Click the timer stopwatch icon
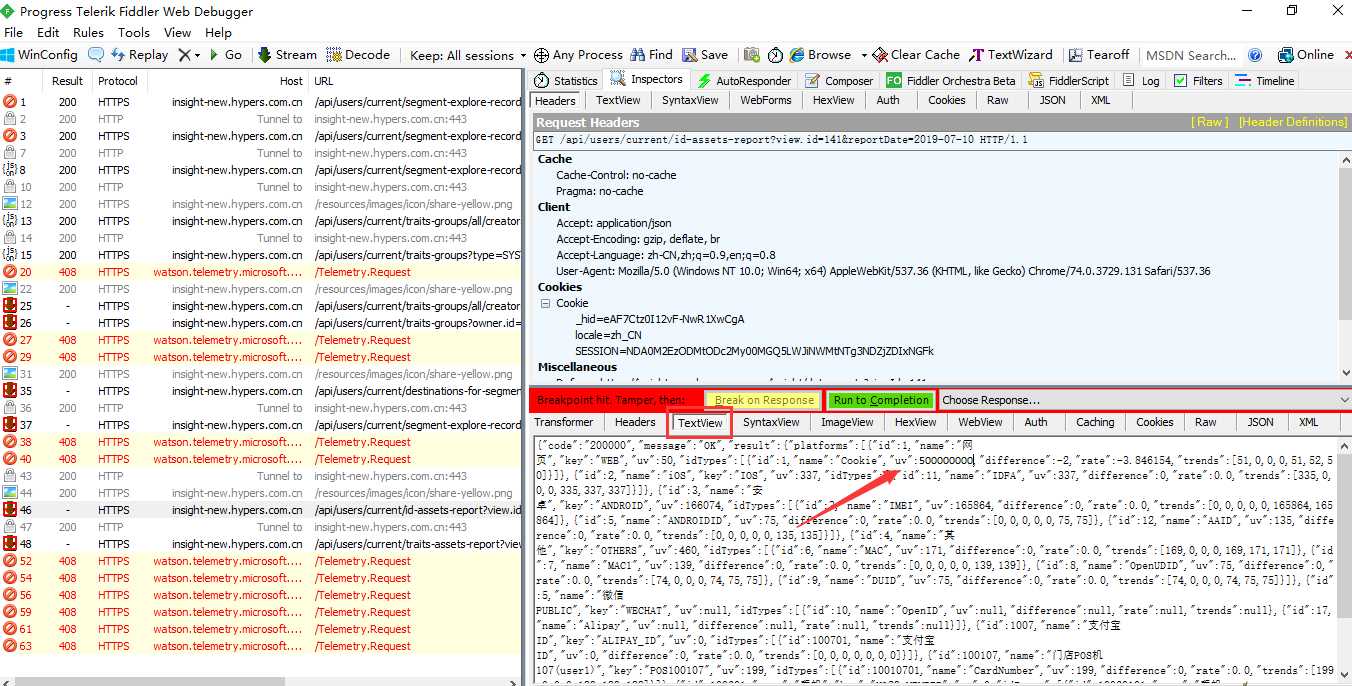The height and width of the screenshot is (686, 1352). (776, 55)
